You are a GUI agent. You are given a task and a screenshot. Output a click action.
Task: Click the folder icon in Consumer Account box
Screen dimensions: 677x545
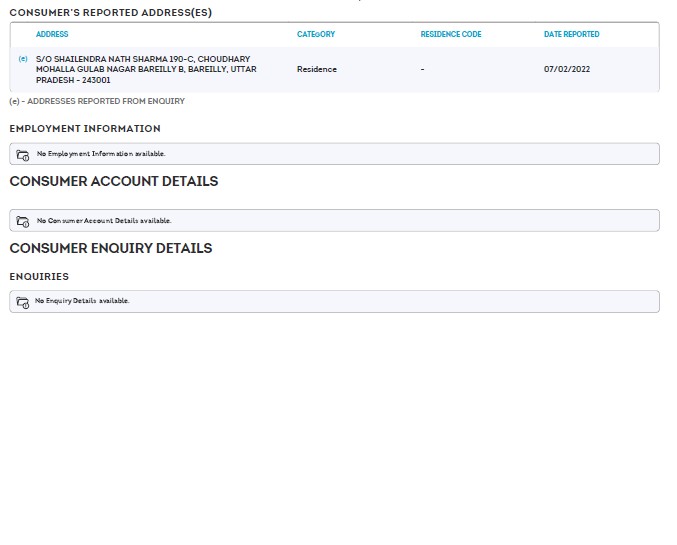(23, 221)
